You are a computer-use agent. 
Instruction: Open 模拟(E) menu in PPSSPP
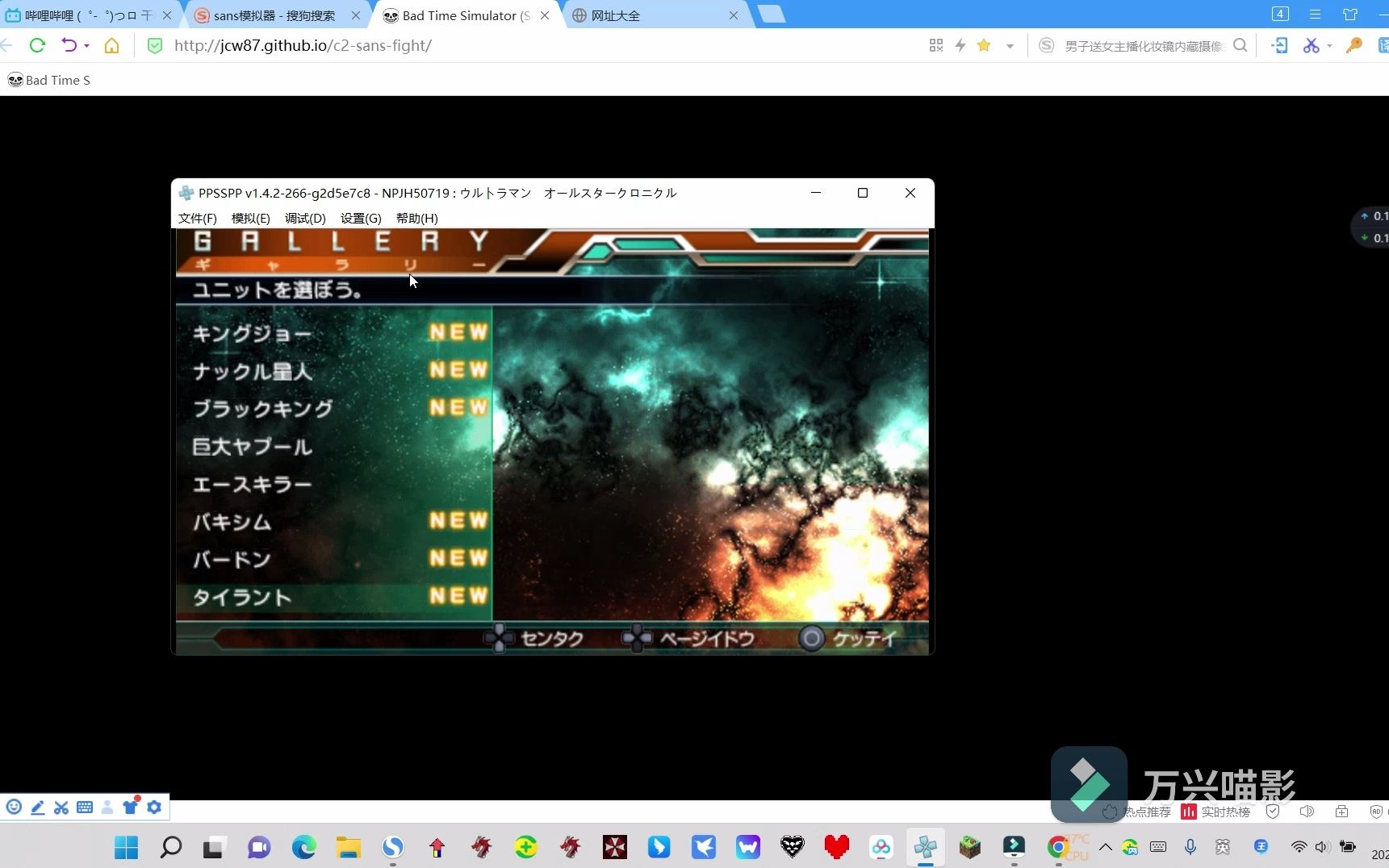tap(251, 218)
